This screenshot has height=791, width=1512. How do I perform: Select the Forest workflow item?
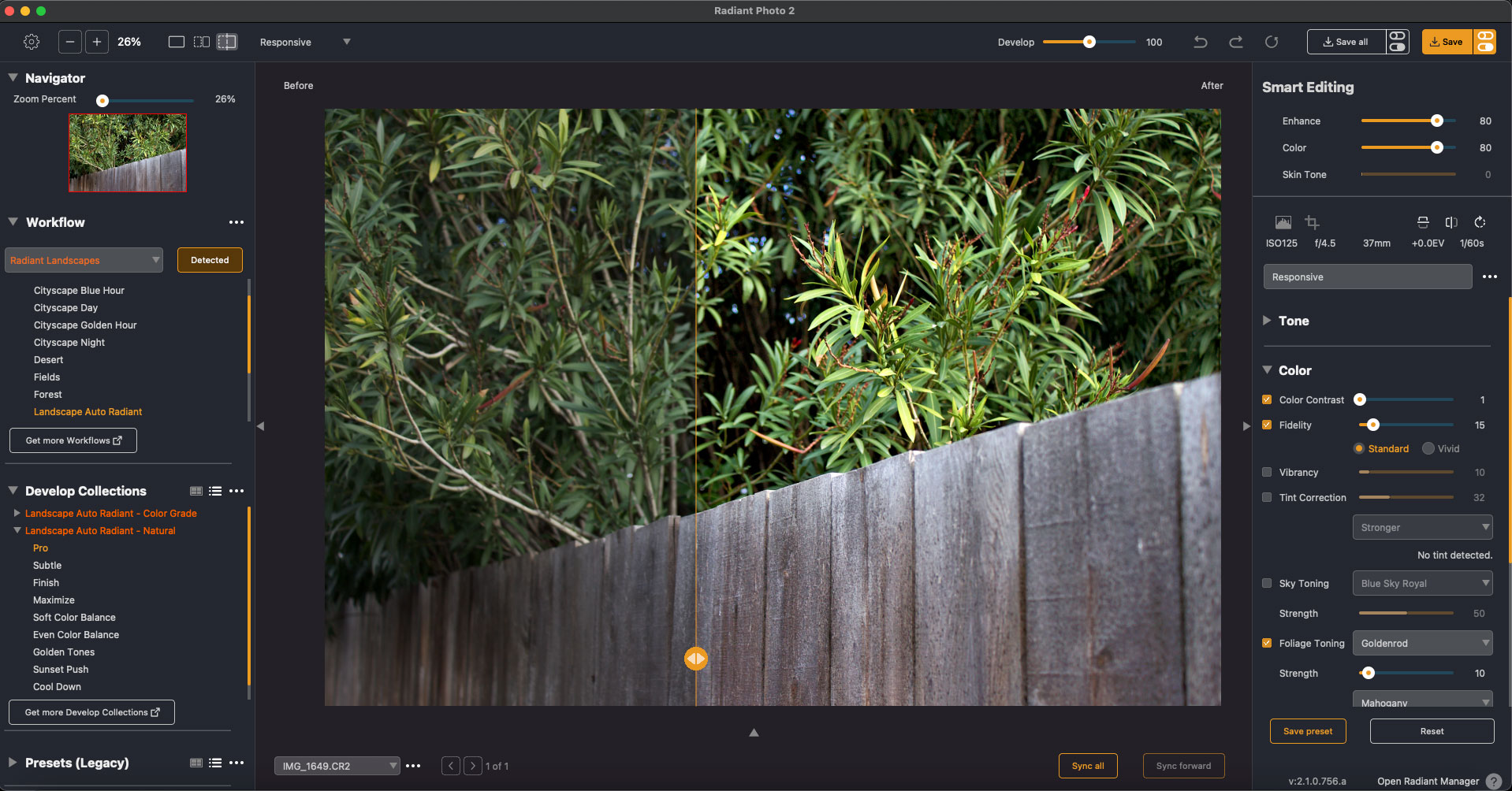click(x=48, y=395)
